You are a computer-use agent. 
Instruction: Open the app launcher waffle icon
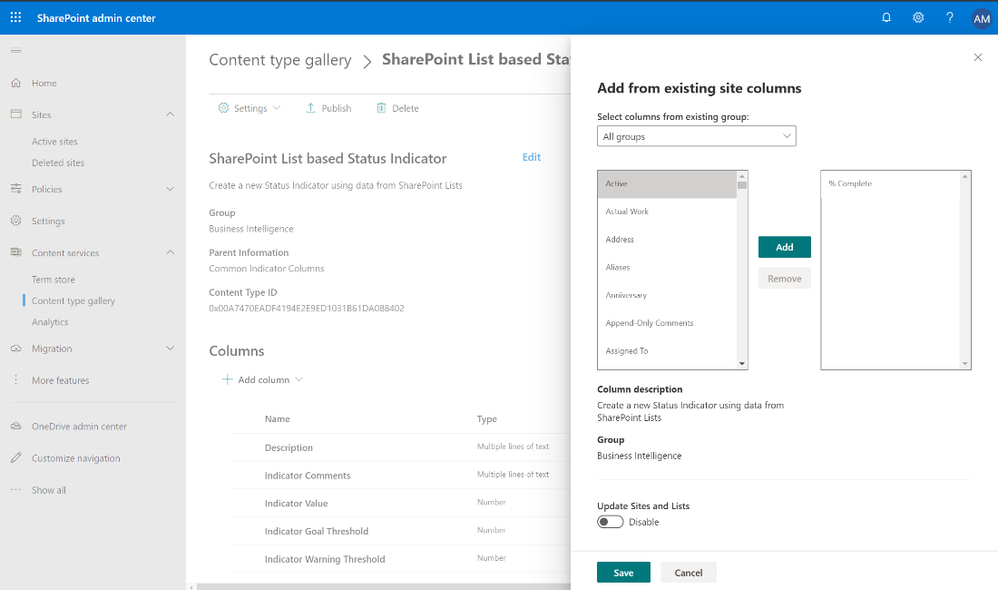[16, 18]
